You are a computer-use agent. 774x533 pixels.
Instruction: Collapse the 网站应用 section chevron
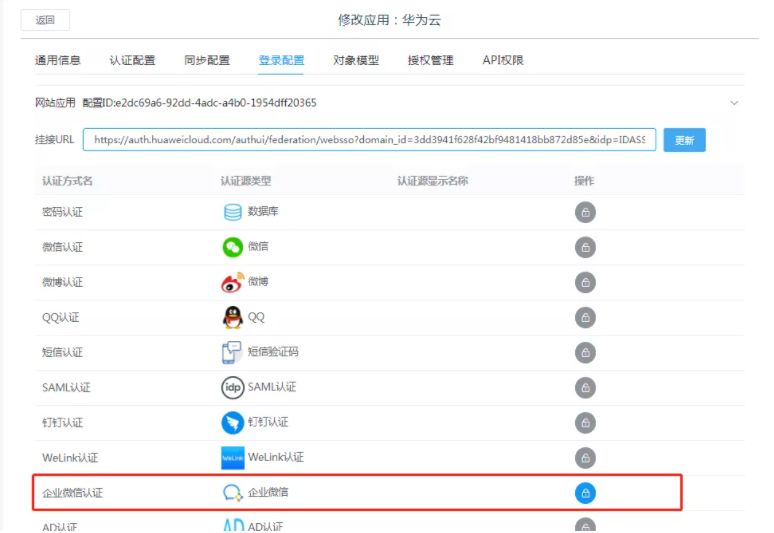[x=735, y=103]
